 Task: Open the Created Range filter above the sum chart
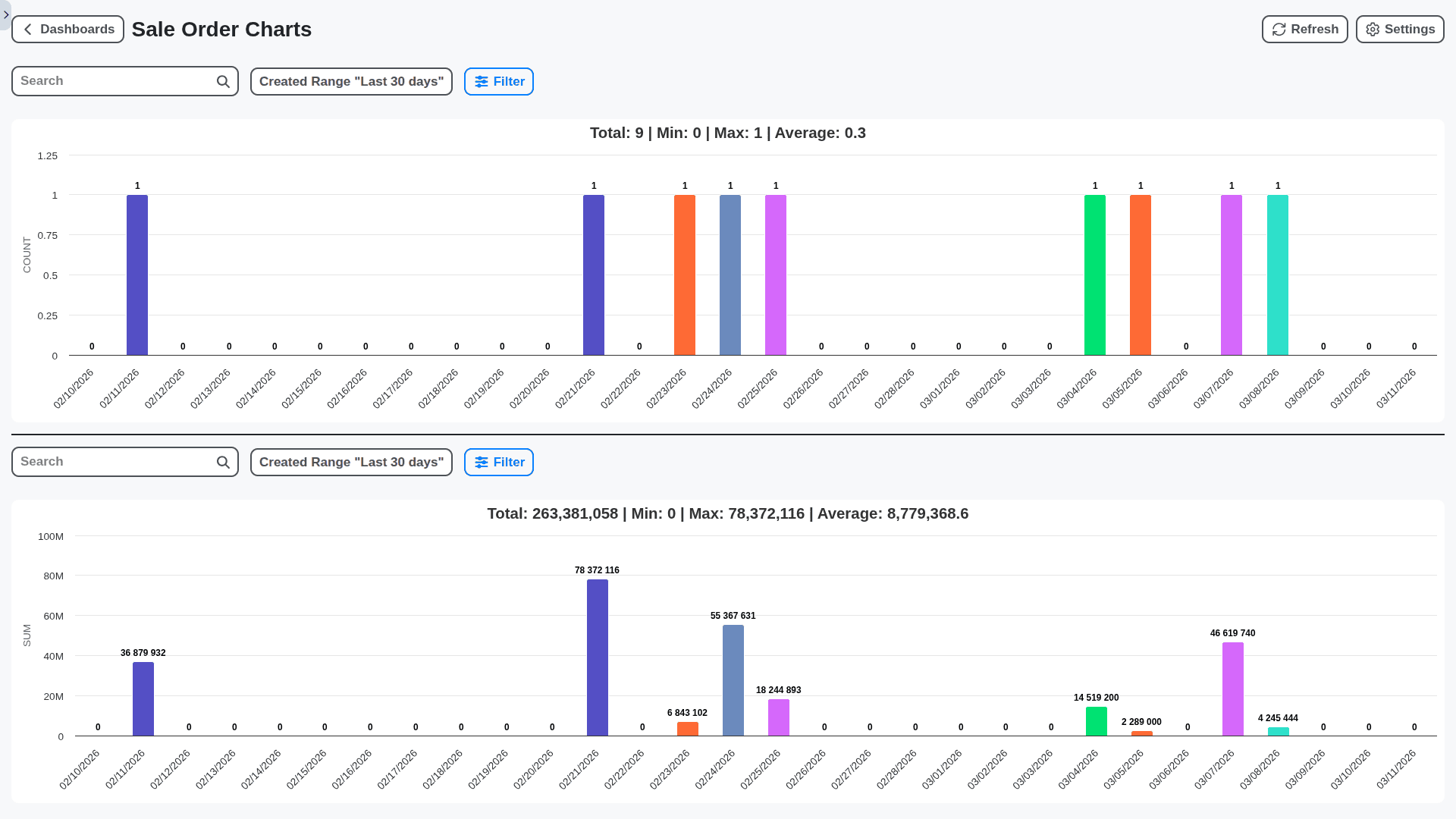(x=351, y=462)
